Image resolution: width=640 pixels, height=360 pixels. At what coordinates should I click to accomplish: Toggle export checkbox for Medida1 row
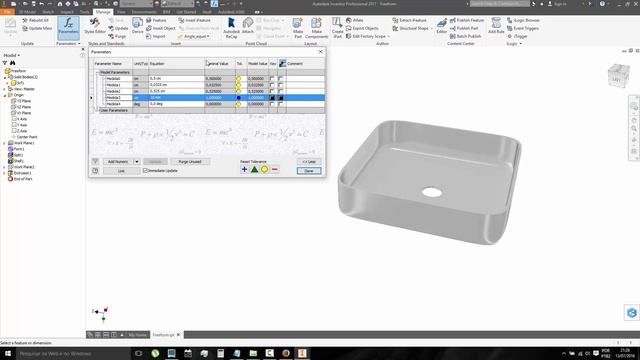[280, 85]
